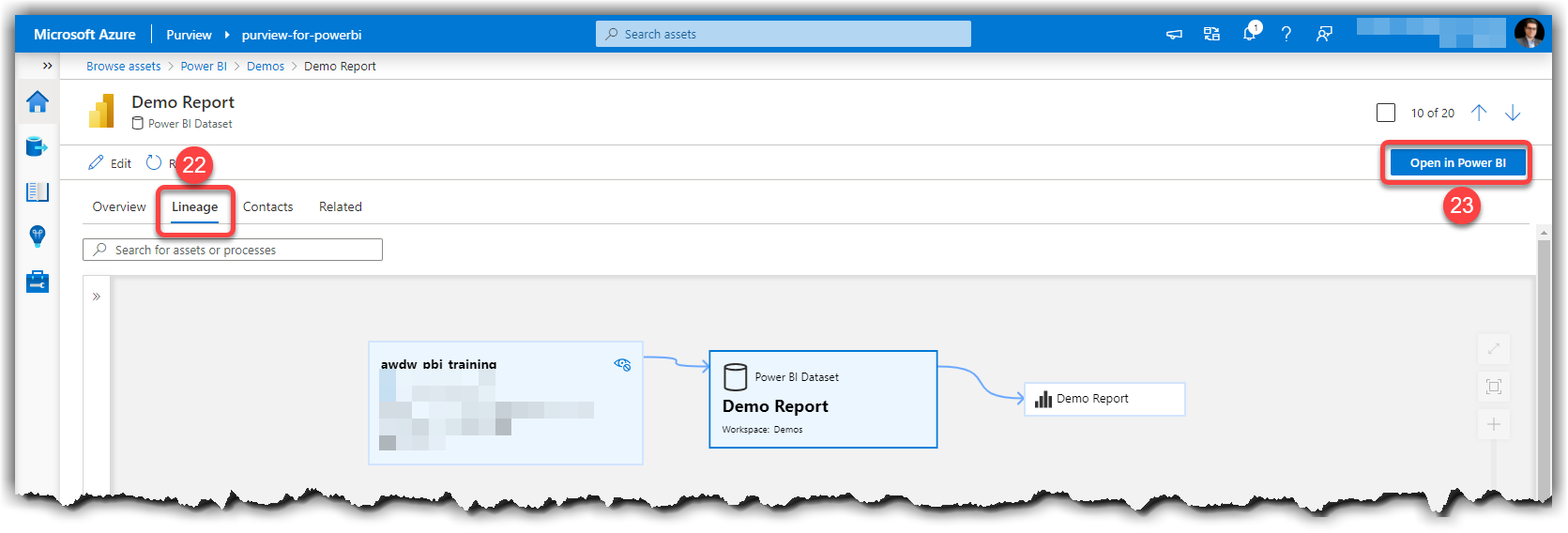Open the help question mark icon
The image size is (1568, 533).
click(1286, 34)
